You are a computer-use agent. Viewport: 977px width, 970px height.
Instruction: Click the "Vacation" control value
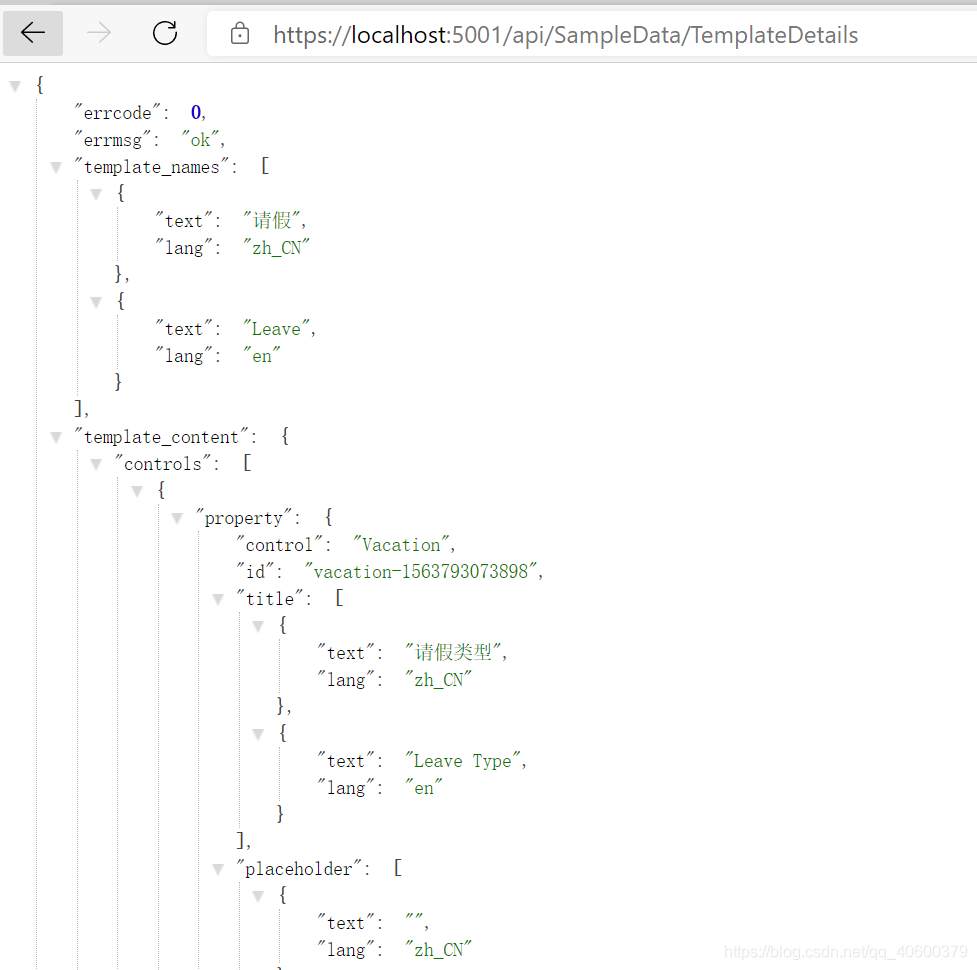coord(401,545)
